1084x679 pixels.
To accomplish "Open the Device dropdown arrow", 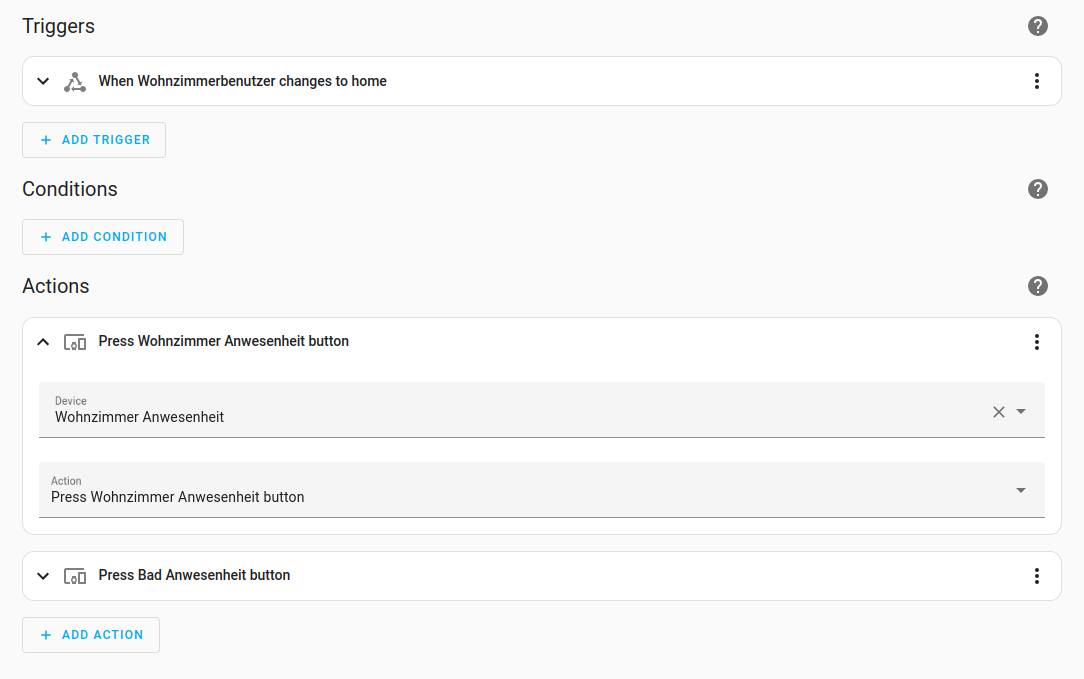I will point(1021,411).
